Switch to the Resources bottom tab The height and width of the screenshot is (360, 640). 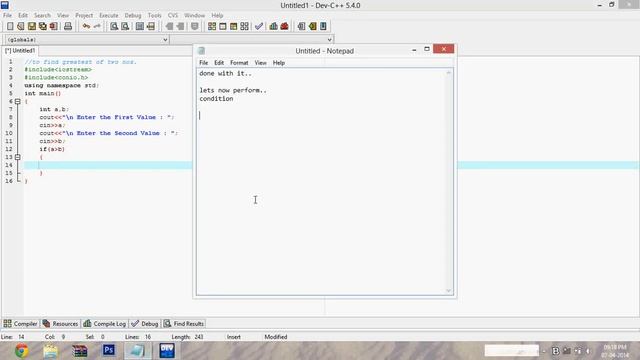coord(60,324)
